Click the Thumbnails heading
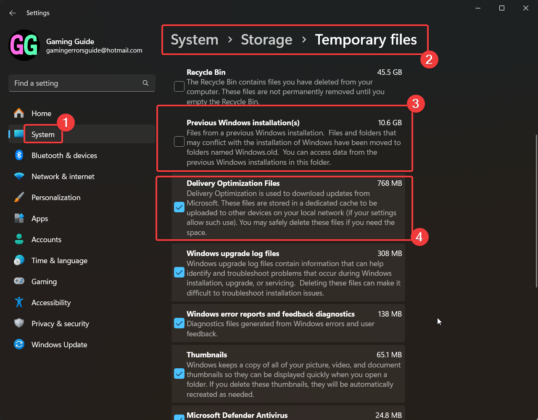Image resolution: width=538 pixels, height=420 pixels. click(x=207, y=355)
